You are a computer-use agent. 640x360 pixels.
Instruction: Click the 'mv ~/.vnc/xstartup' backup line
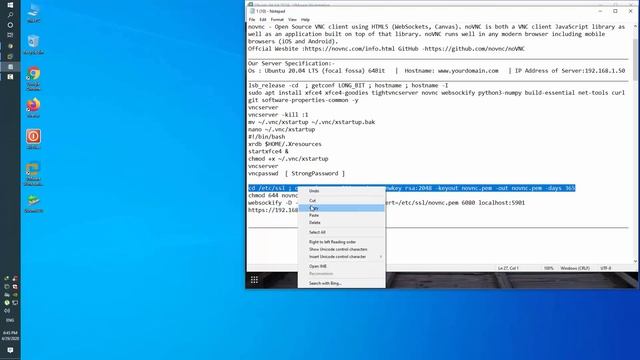311,122
